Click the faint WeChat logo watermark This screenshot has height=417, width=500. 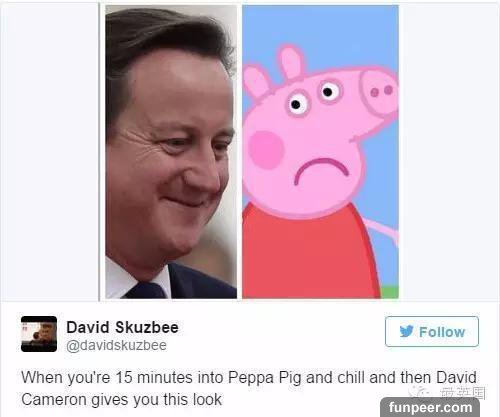pos(421,392)
